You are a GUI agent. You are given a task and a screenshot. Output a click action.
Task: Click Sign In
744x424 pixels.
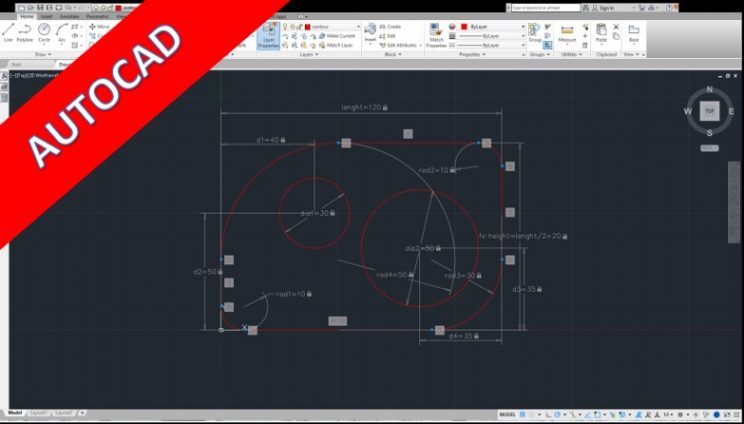(x=606, y=7)
